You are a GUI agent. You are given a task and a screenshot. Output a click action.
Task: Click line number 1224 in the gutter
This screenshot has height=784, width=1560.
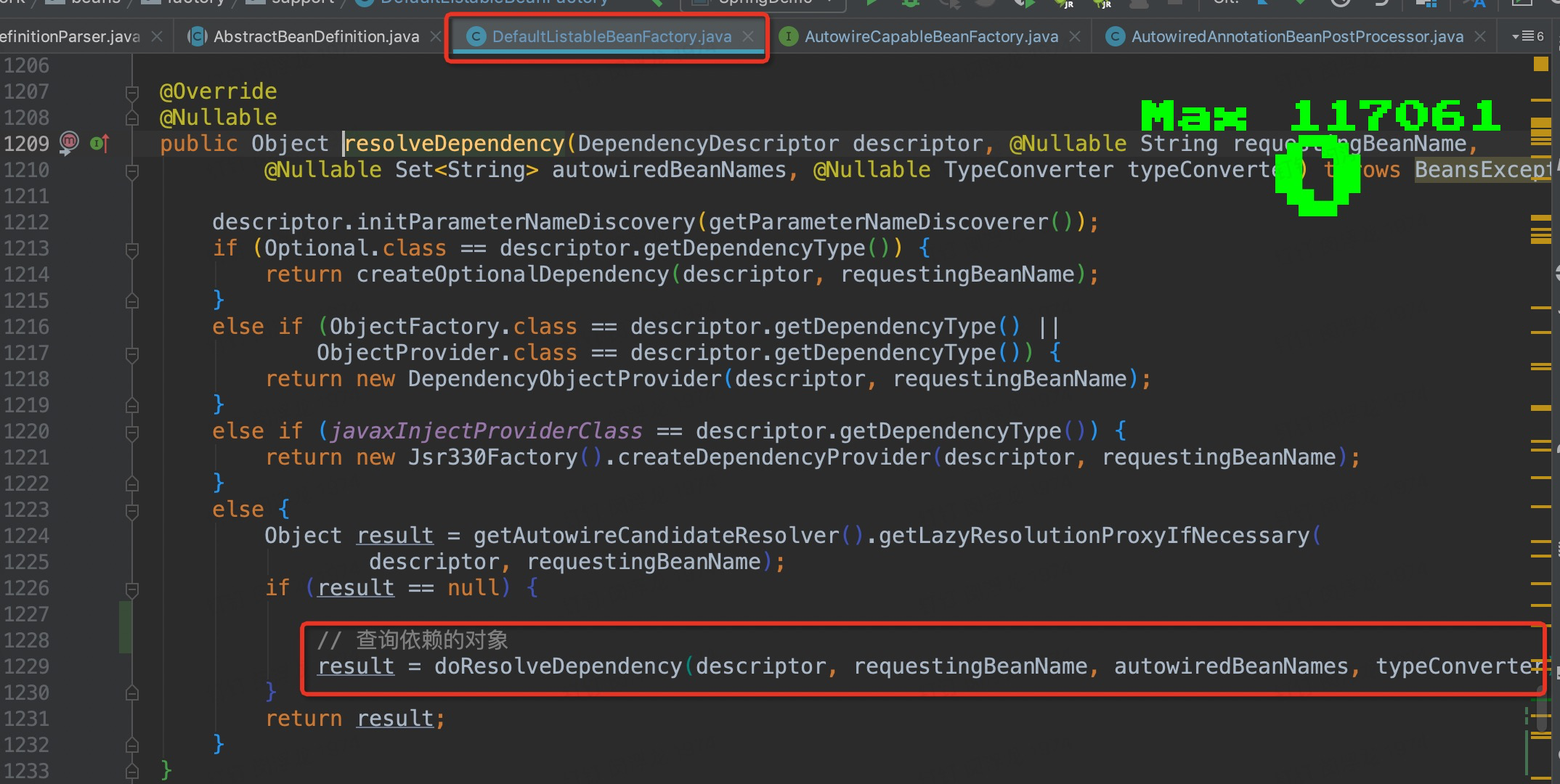(26, 536)
